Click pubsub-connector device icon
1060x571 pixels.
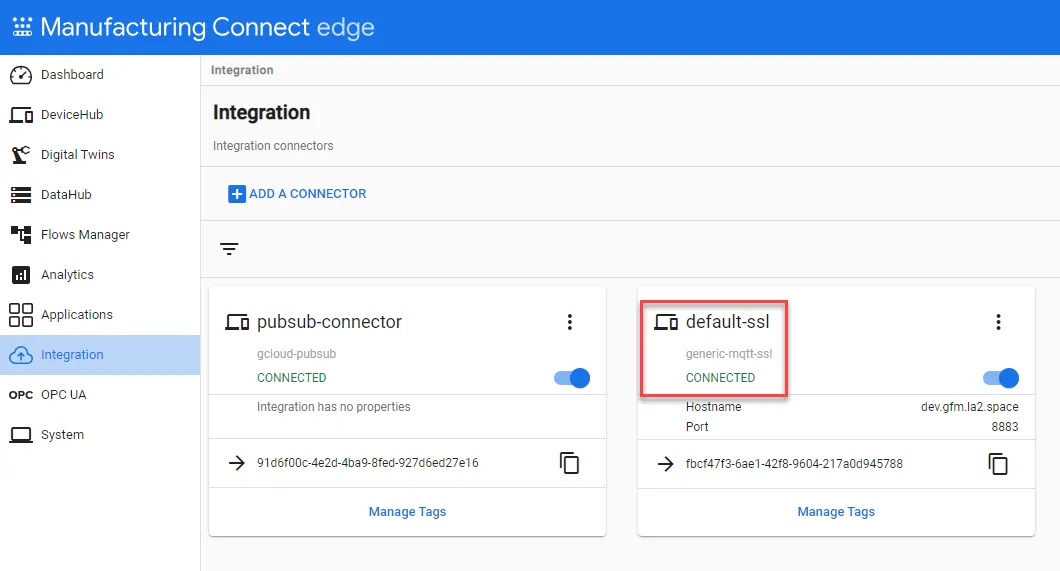click(x=237, y=322)
